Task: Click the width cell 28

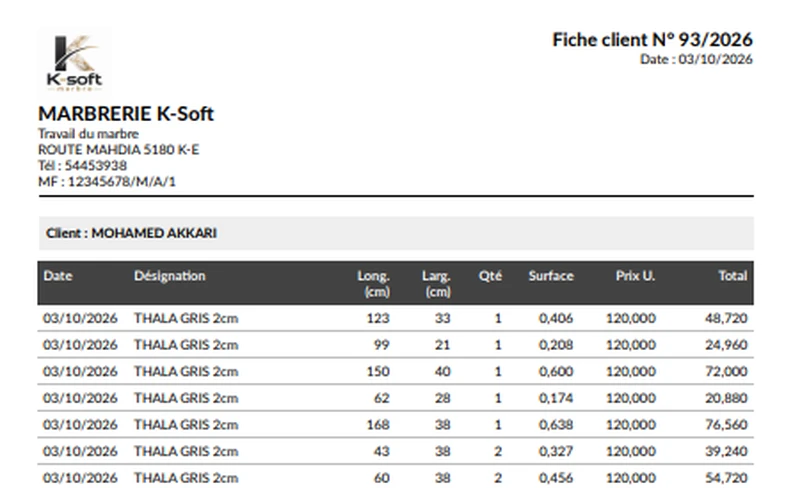Action: click(x=443, y=398)
